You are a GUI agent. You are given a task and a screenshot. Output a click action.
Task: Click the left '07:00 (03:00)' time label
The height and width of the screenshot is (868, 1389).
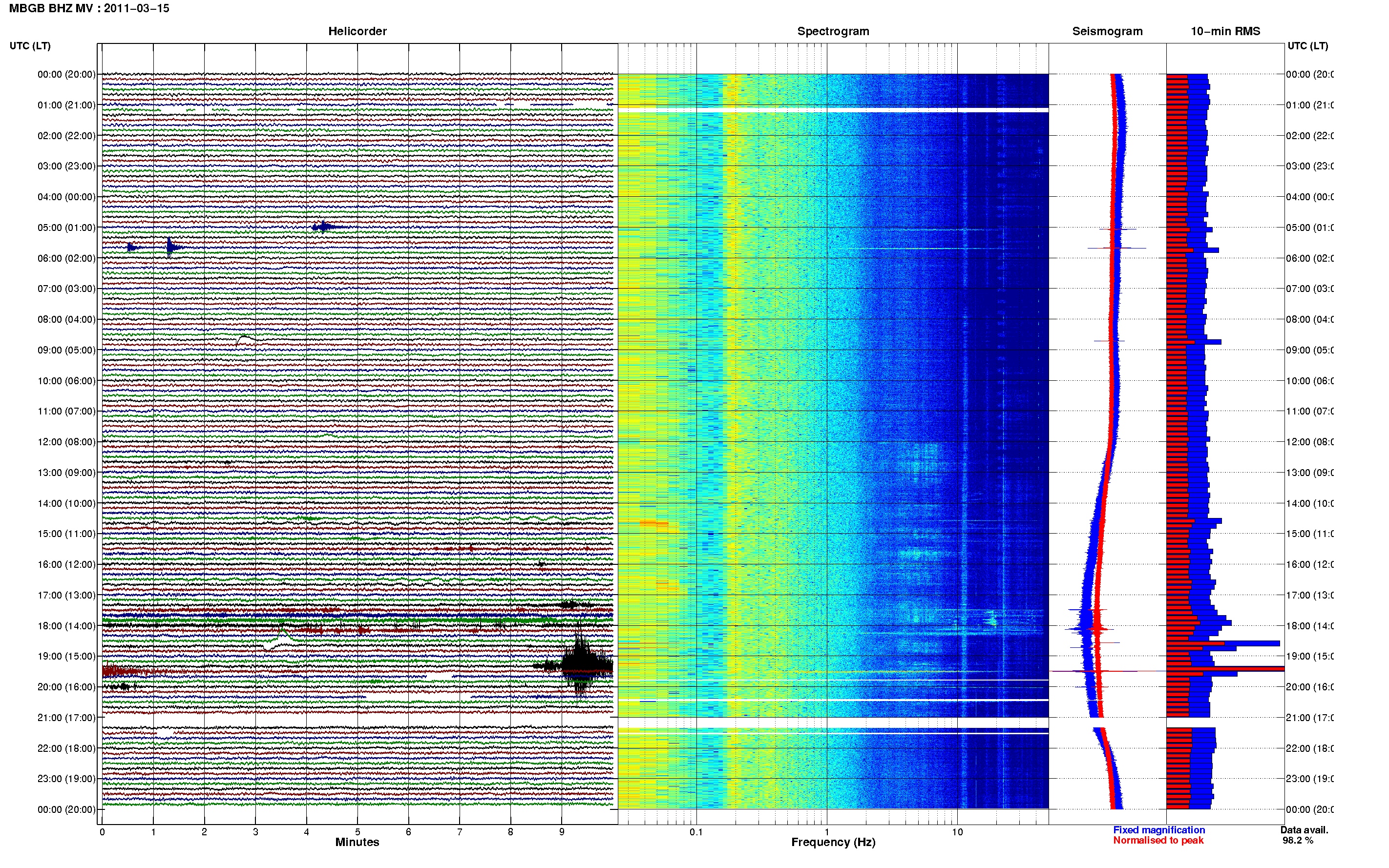[66, 289]
